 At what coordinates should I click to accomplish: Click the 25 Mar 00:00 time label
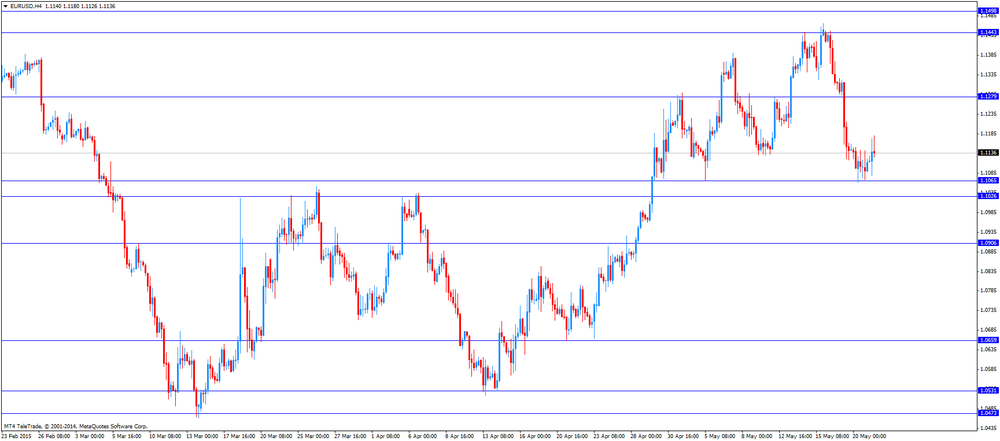[x=312, y=437]
